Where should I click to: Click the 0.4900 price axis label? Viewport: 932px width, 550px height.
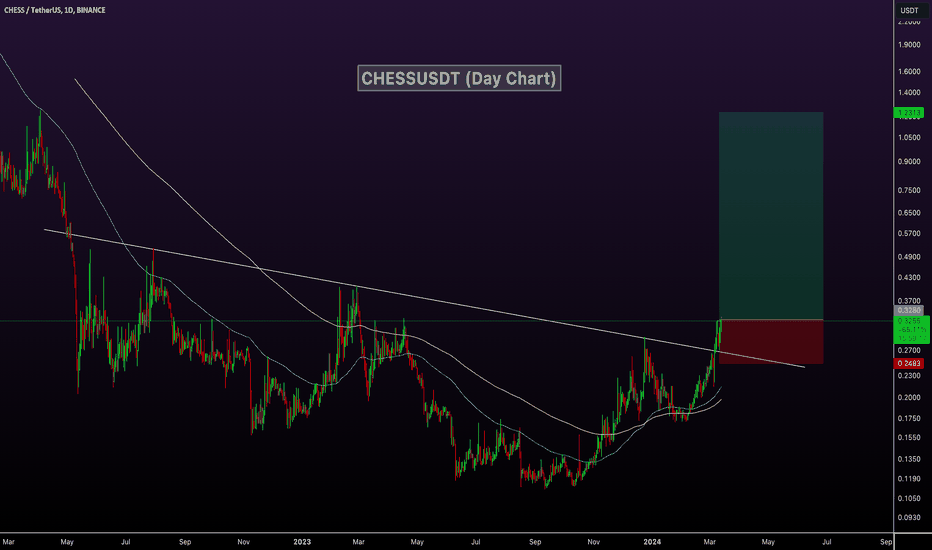pos(909,257)
